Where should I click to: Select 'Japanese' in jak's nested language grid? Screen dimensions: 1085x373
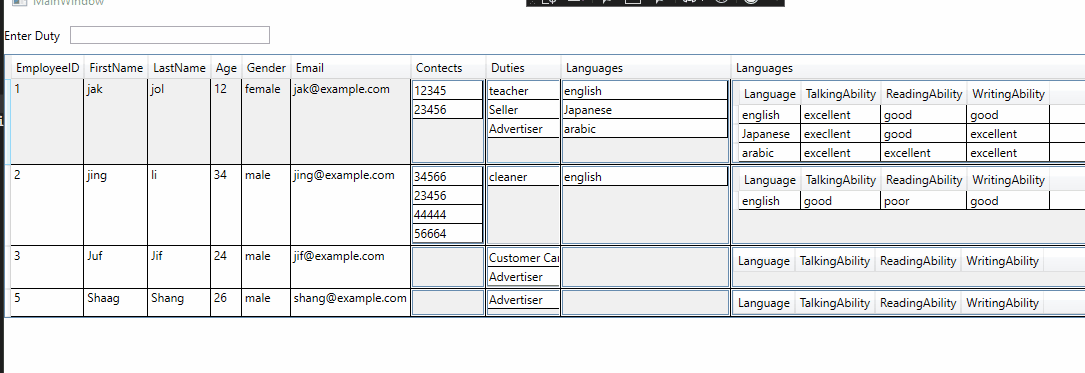click(x=769, y=134)
